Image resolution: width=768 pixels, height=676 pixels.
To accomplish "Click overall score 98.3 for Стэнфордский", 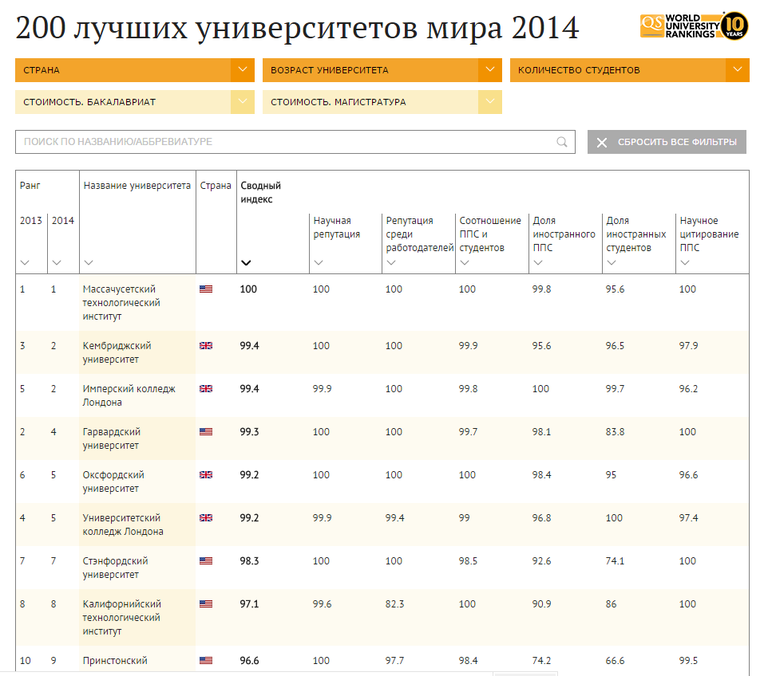I will tap(249, 561).
